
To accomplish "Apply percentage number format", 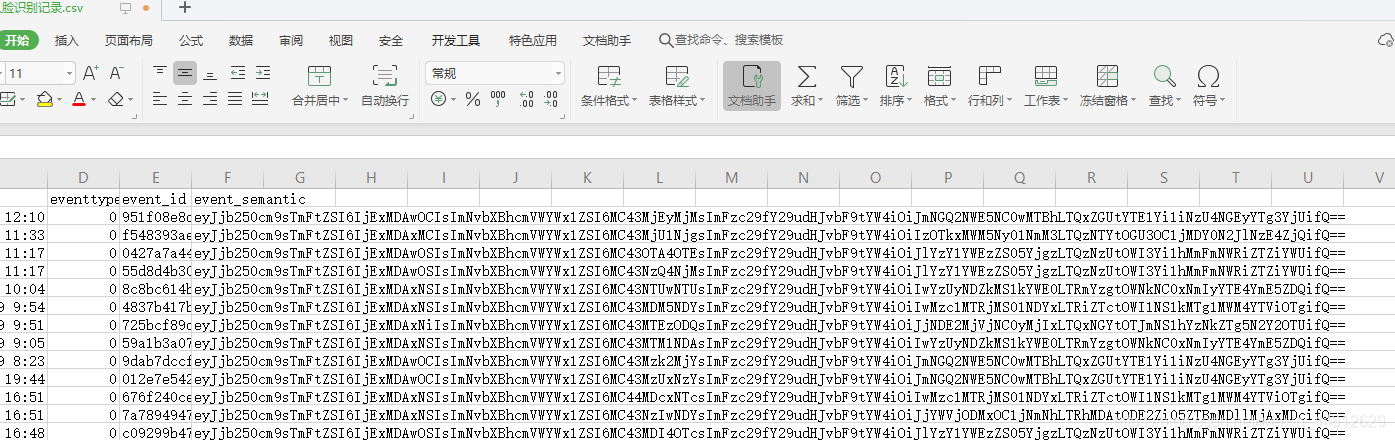I will tap(472, 99).
